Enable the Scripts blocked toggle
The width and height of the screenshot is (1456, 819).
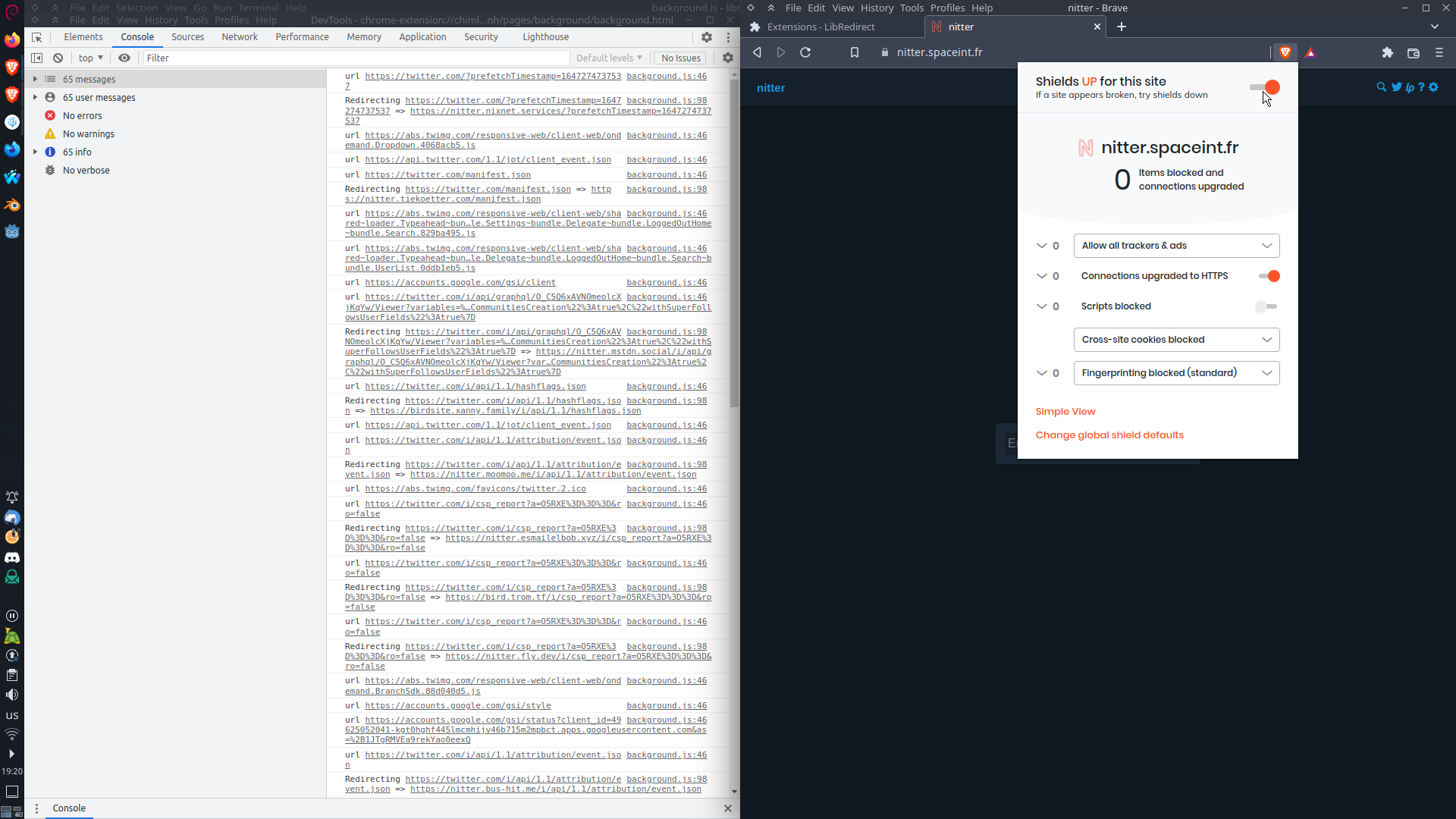click(x=1266, y=306)
